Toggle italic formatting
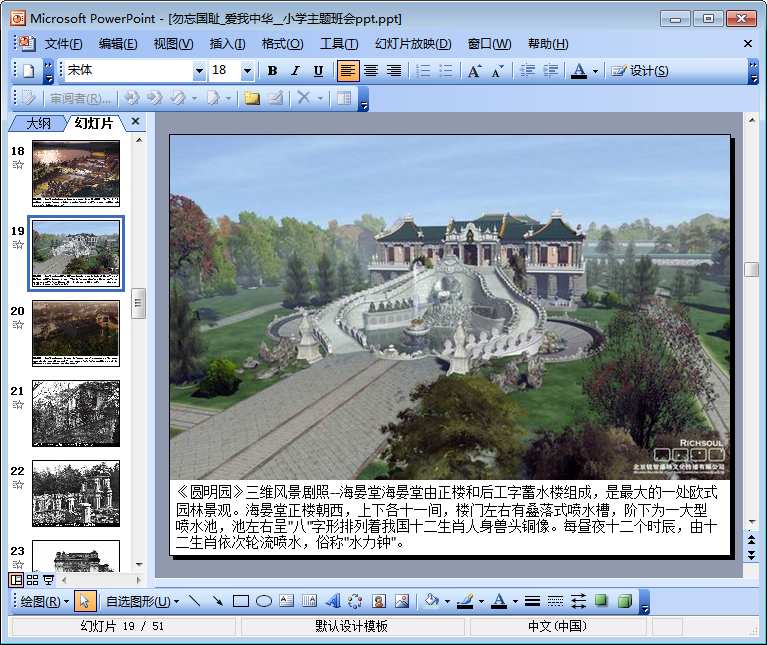Viewport: 767px width, 645px height. (x=295, y=71)
